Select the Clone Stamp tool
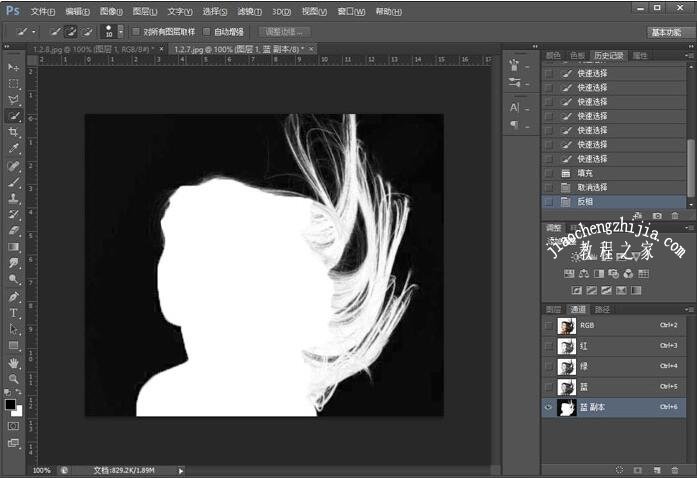The image size is (697, 478). coord(13,198)
